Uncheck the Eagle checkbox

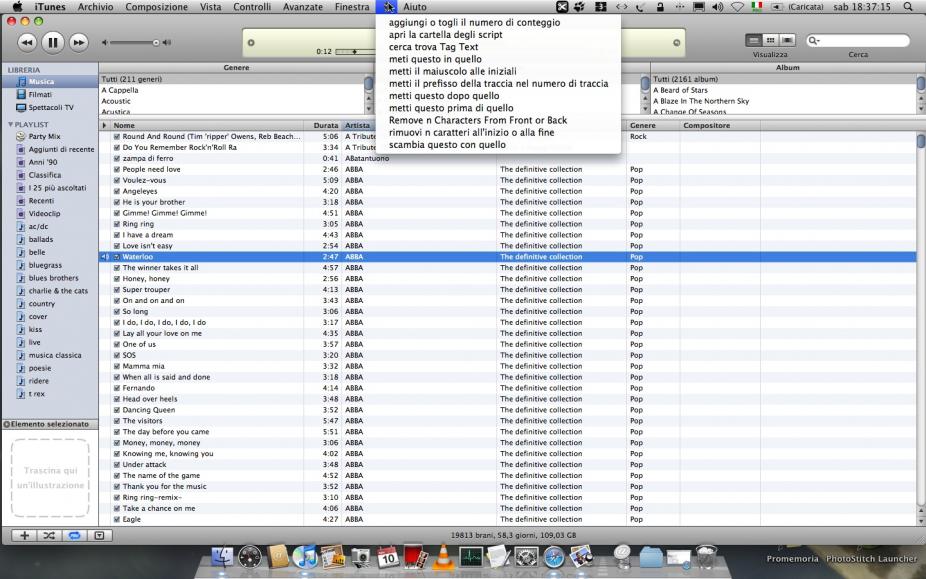[x=116, y=519]
